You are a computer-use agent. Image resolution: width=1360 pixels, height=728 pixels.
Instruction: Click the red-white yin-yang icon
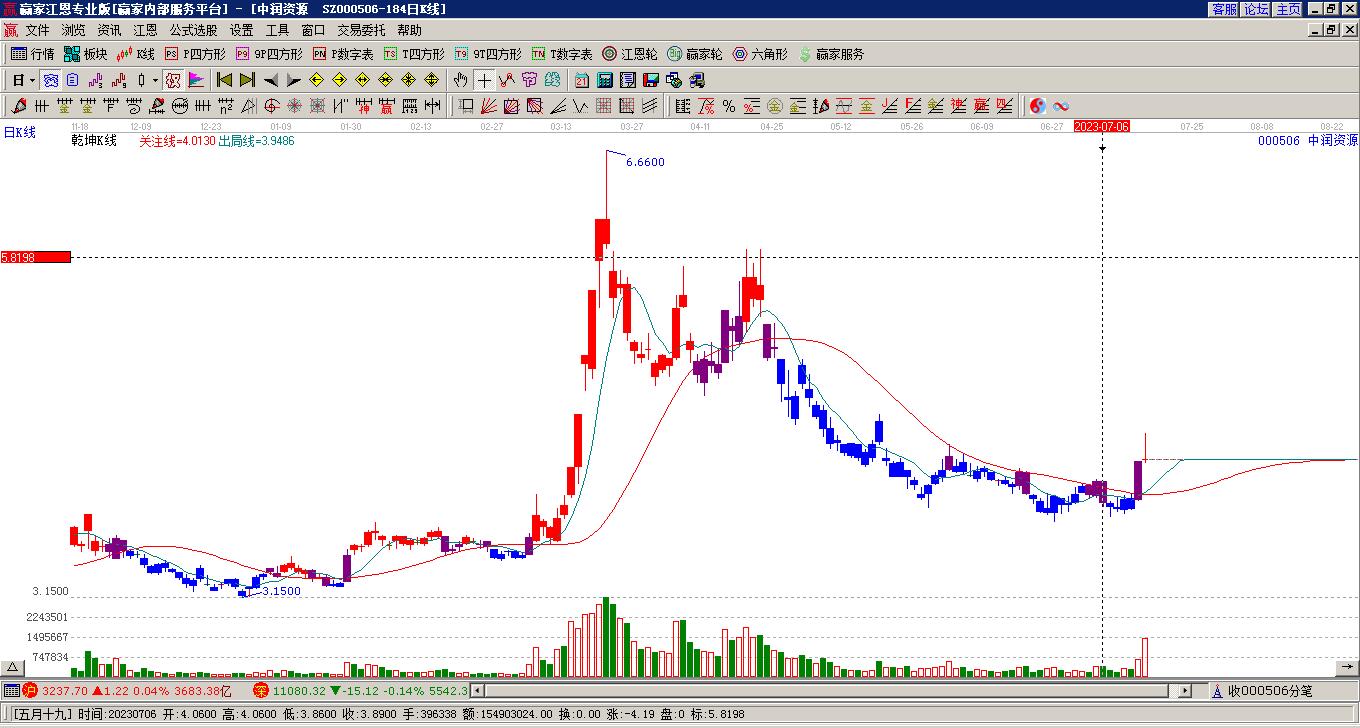(x=1038, y=106)
